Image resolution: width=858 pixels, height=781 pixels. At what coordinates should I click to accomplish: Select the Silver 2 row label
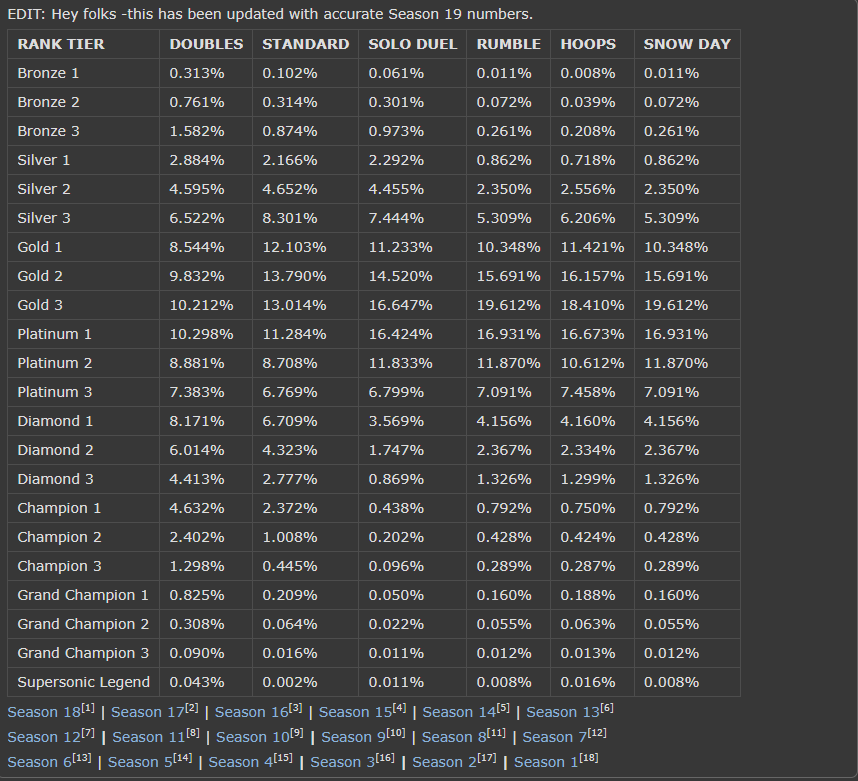44,189
